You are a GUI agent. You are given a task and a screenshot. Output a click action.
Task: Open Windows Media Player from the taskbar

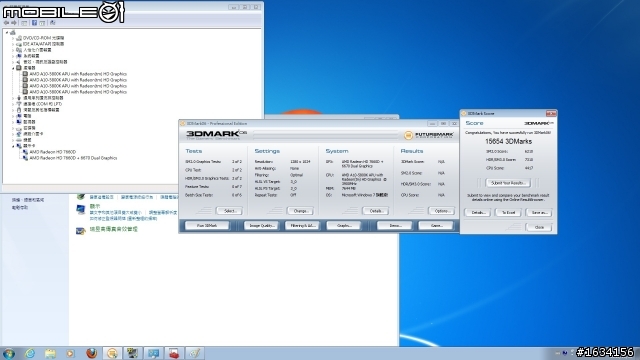tap(70, 353)
